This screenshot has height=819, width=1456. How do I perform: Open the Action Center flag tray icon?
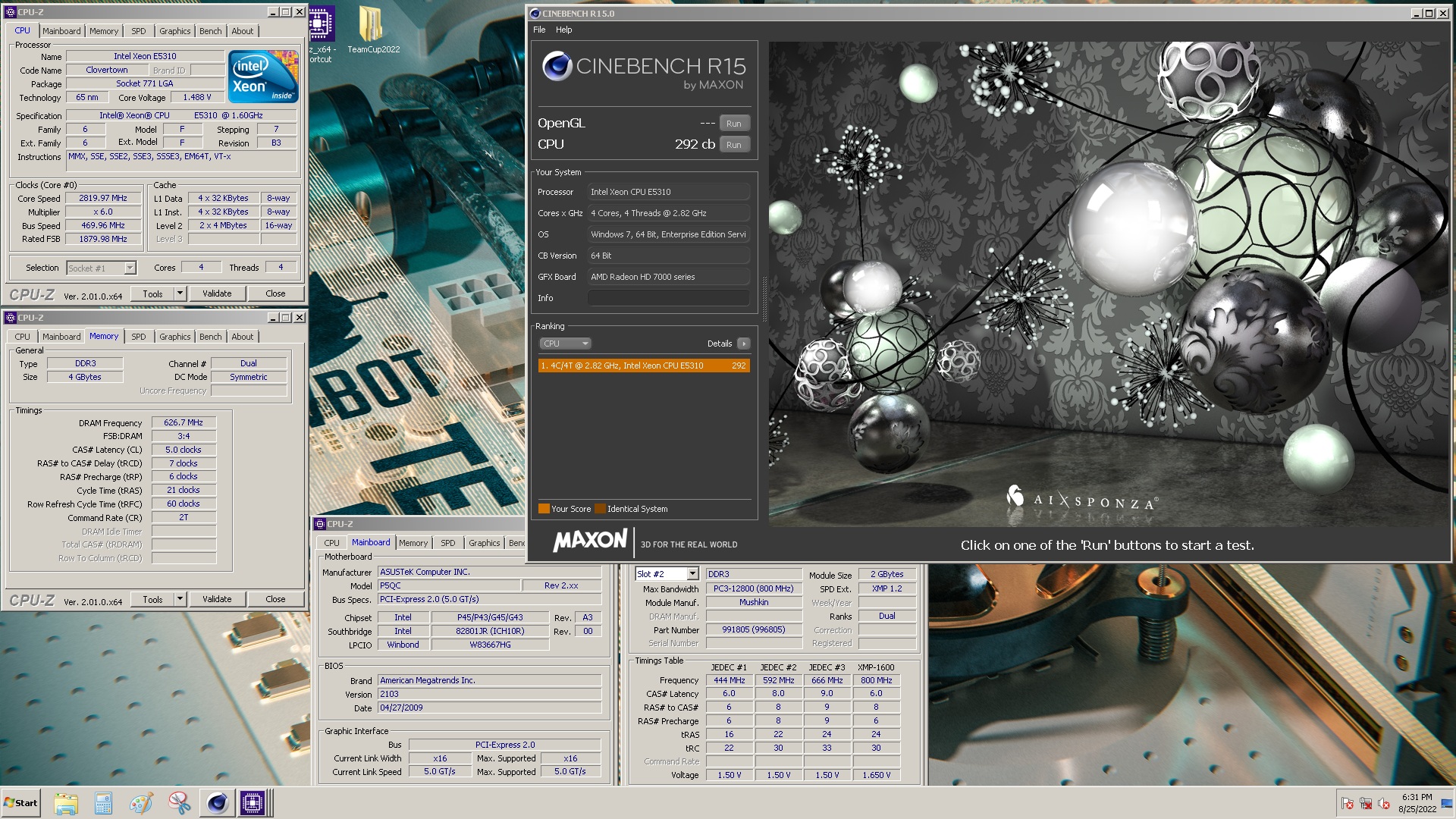tap(1348, 803)
